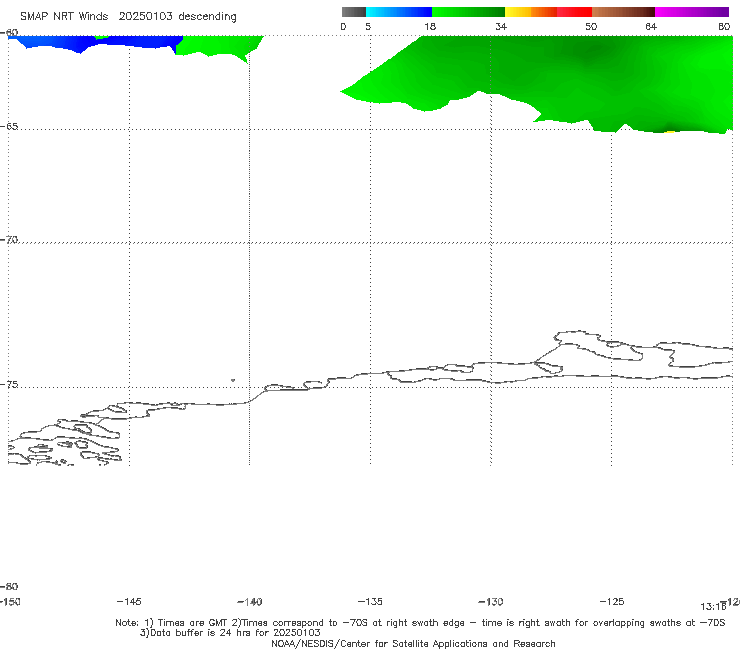
Task: Click the '34' label under the color scale
Action: [x=501, y=26]
